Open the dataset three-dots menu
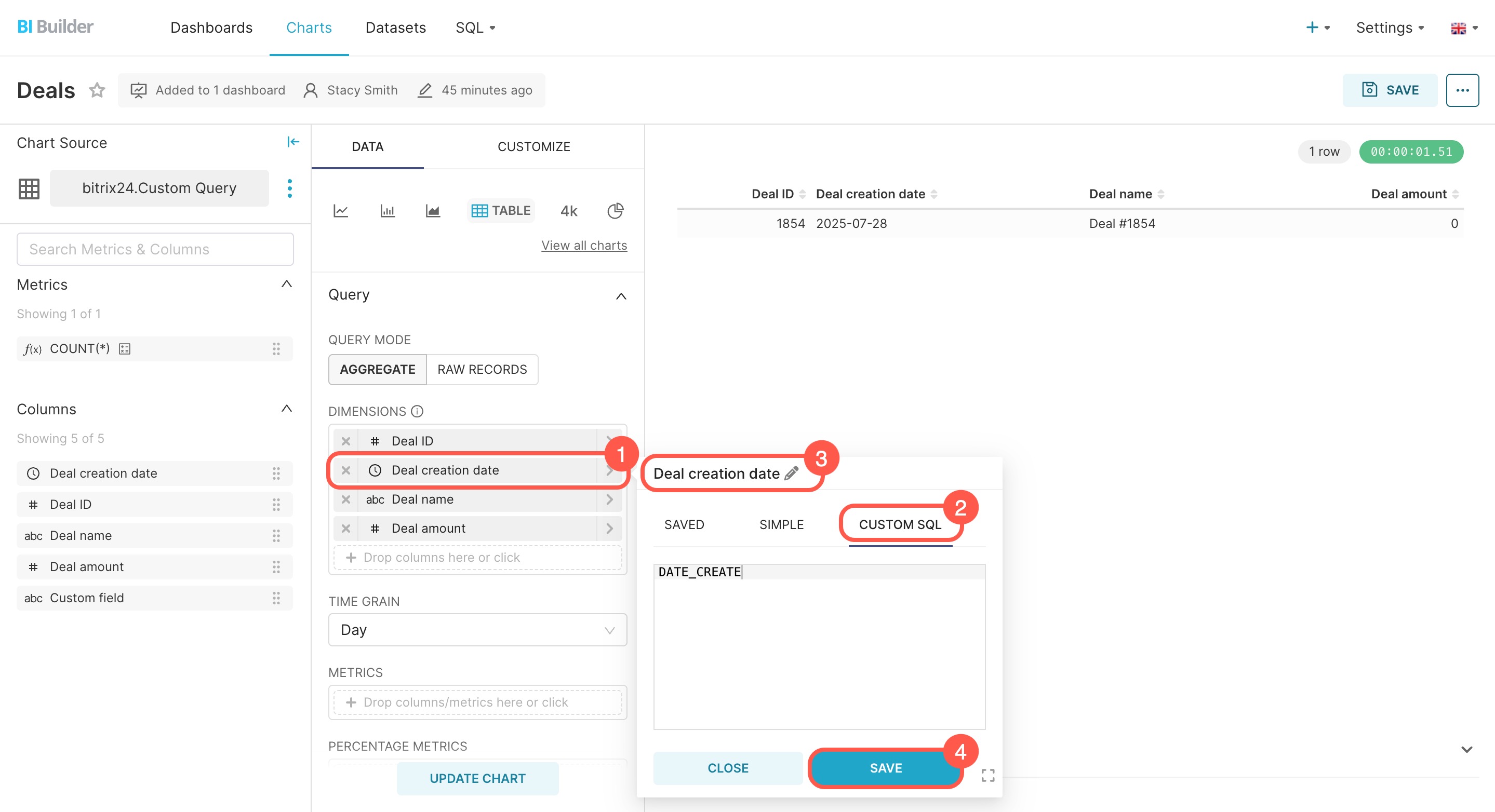The height and width of the screenshot is (812, 1495). 290,188
